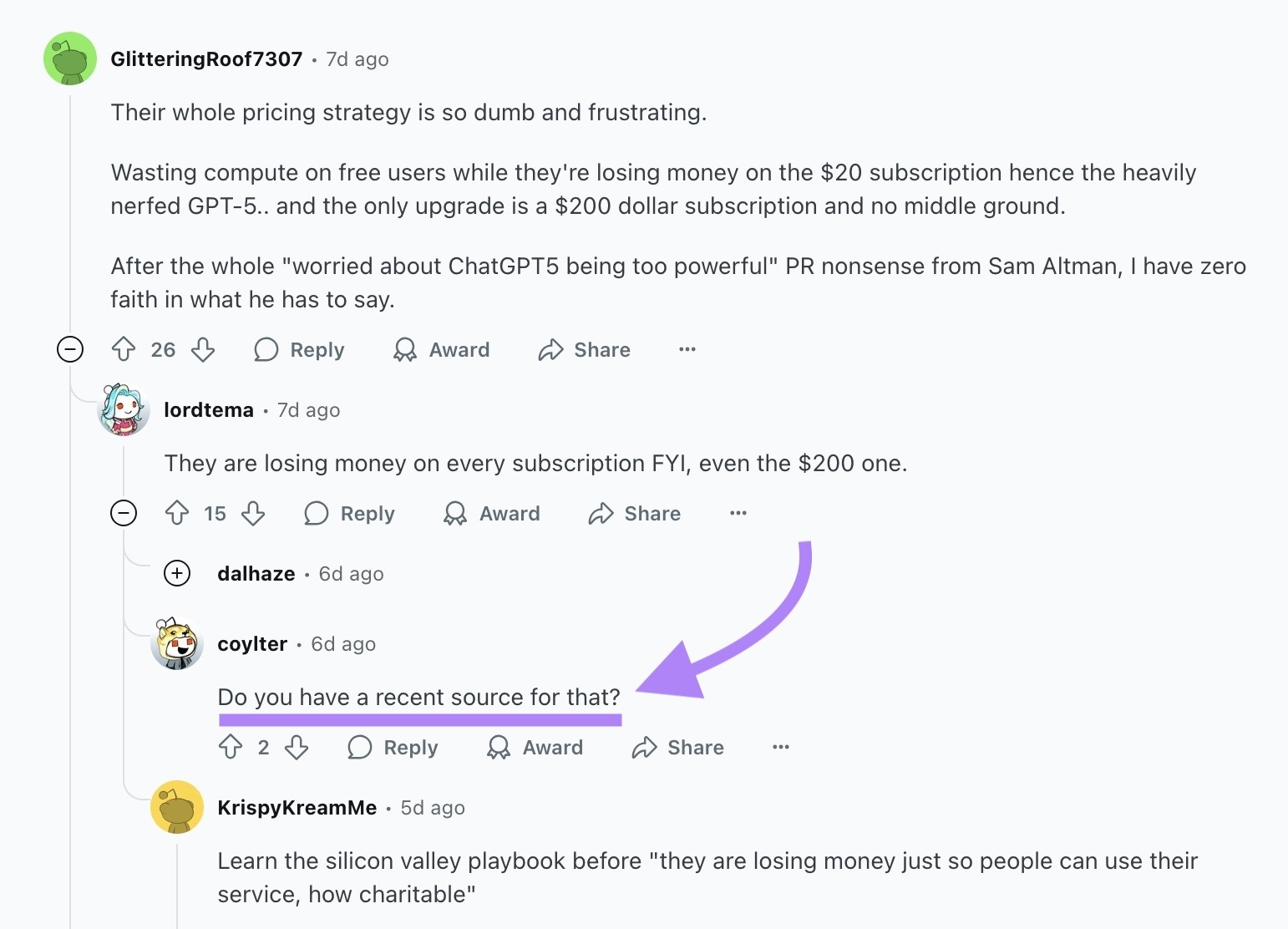Viewport: 1288px width, 929px height.
Task: Open overflow menu on GlitteringRoof7307's comment
Action: 687,349
